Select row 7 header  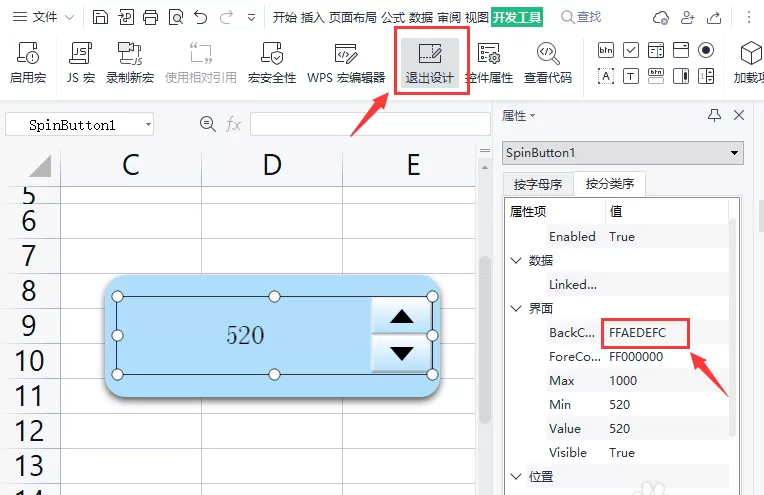(29, 256)
